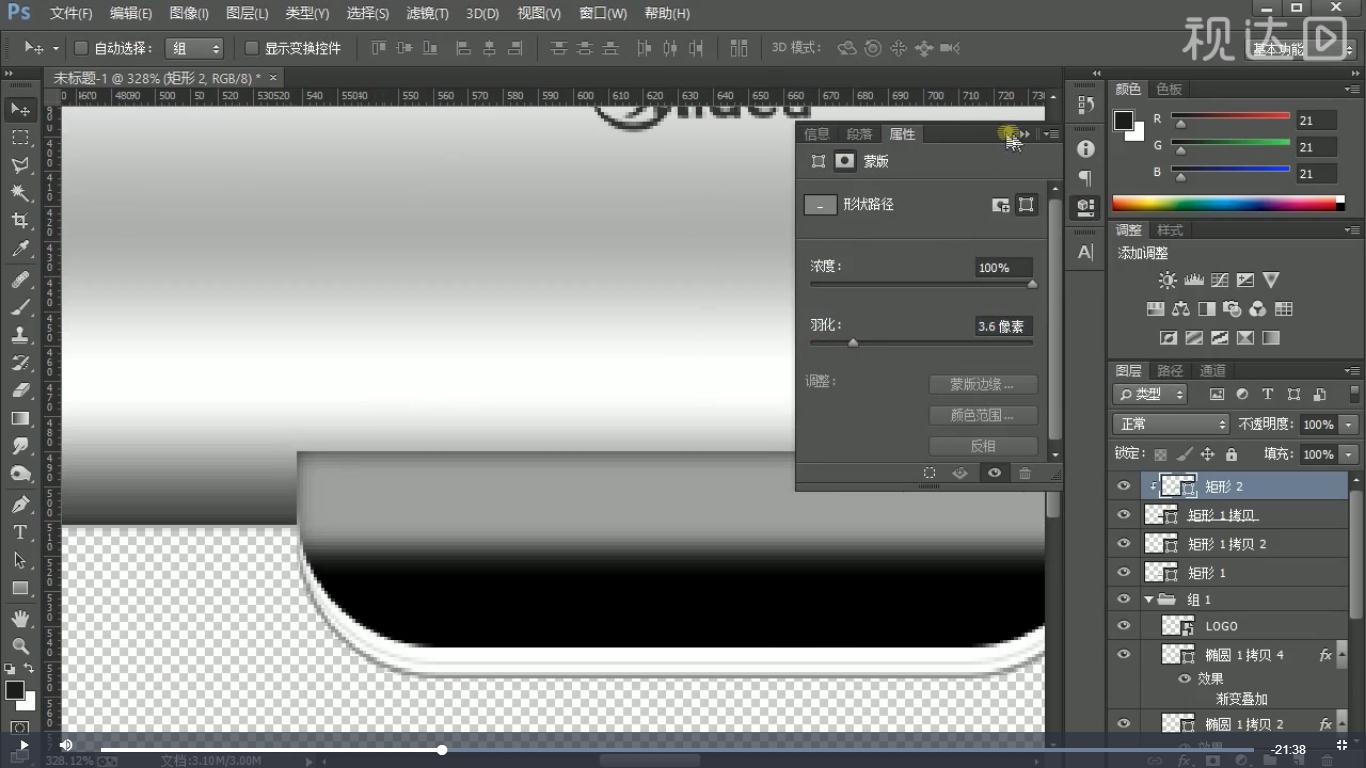Select the Eraser tool
Image resolution: width=1366 pixels, height=768 pixels.
[x=20, y=391]
